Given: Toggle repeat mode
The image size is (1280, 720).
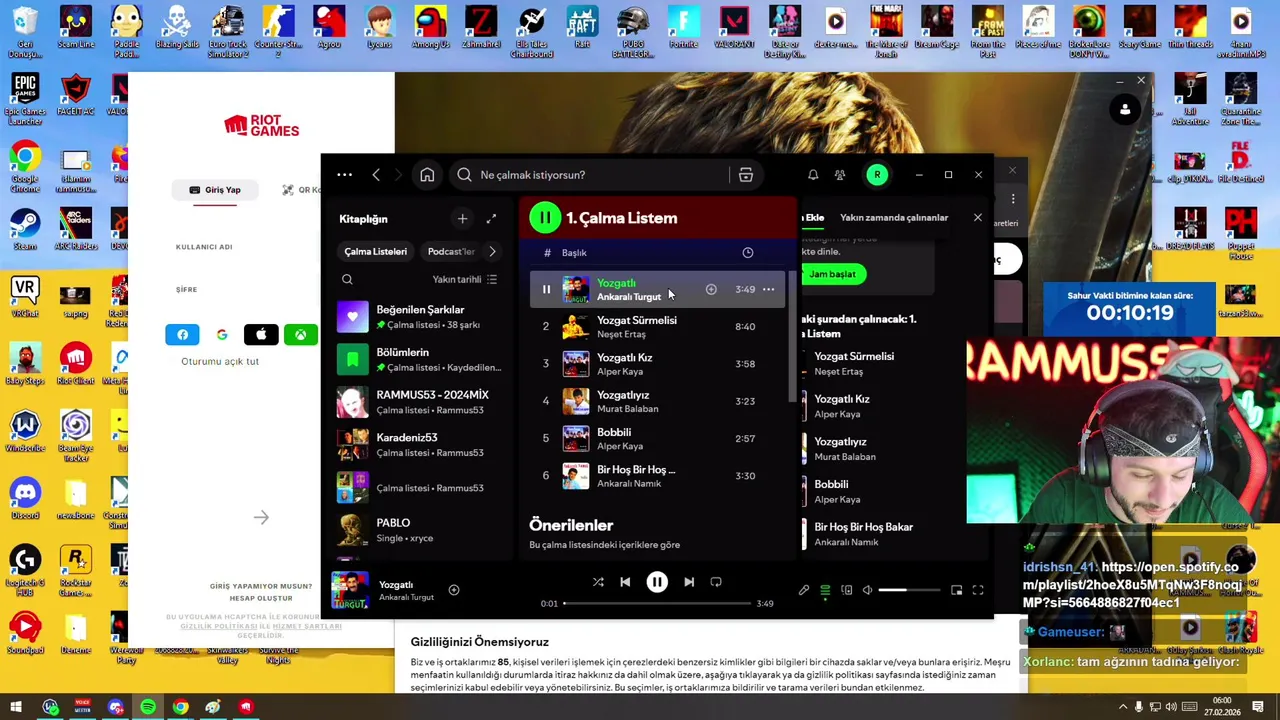Looking at the screenshot, I should point(716,582).
